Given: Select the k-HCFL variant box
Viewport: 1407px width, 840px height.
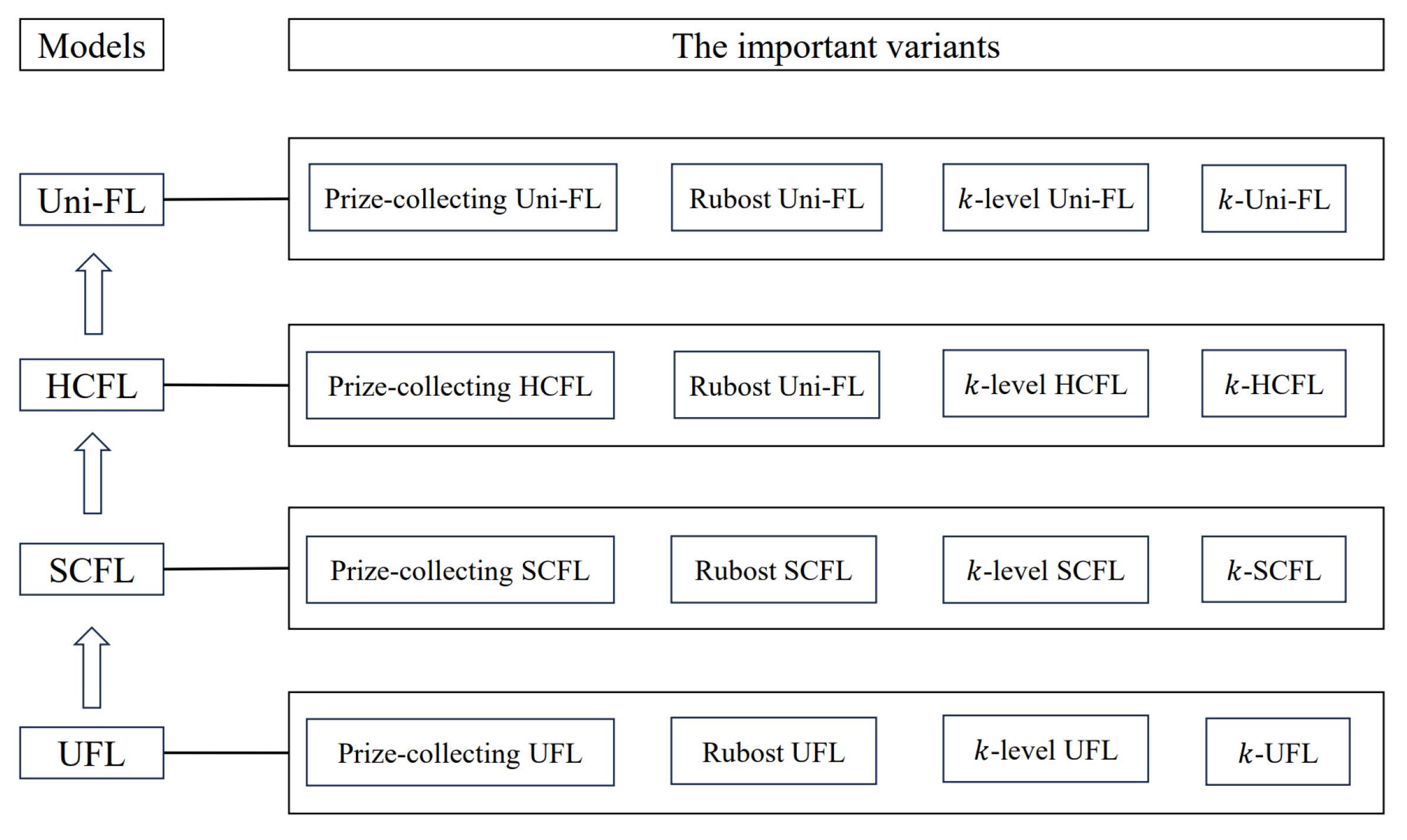Looking at the screenshot, I should 1273,383.
